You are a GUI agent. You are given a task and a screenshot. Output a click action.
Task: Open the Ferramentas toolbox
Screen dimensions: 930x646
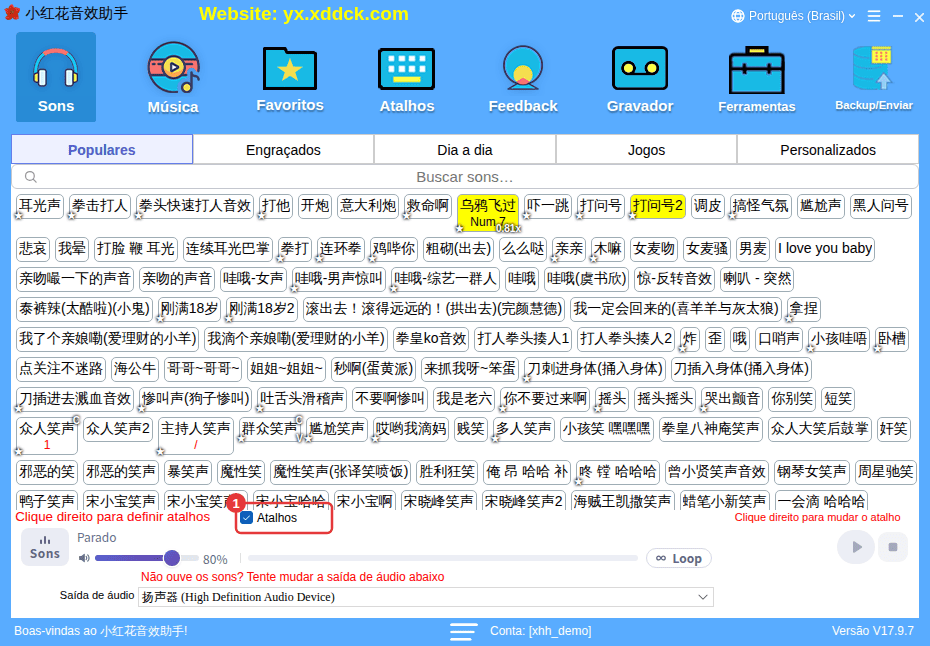tap(757, 77)
